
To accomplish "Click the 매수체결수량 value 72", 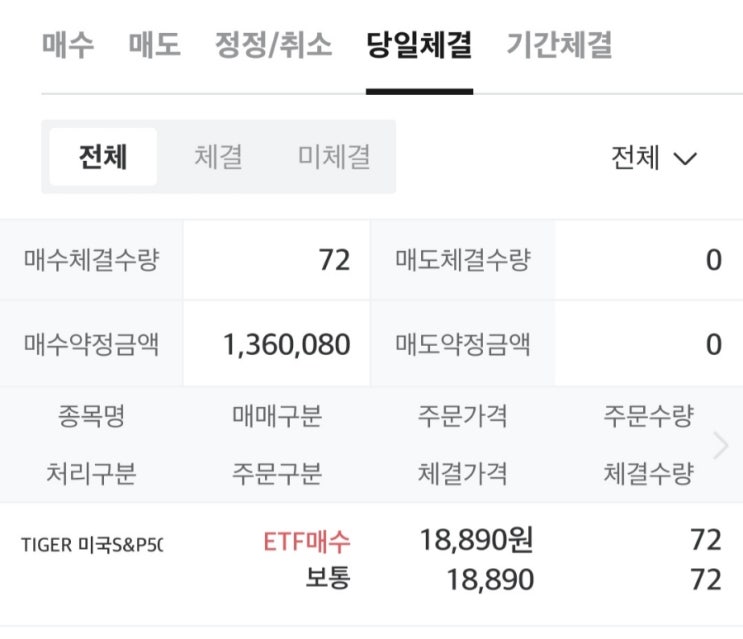I will [334, 260].
